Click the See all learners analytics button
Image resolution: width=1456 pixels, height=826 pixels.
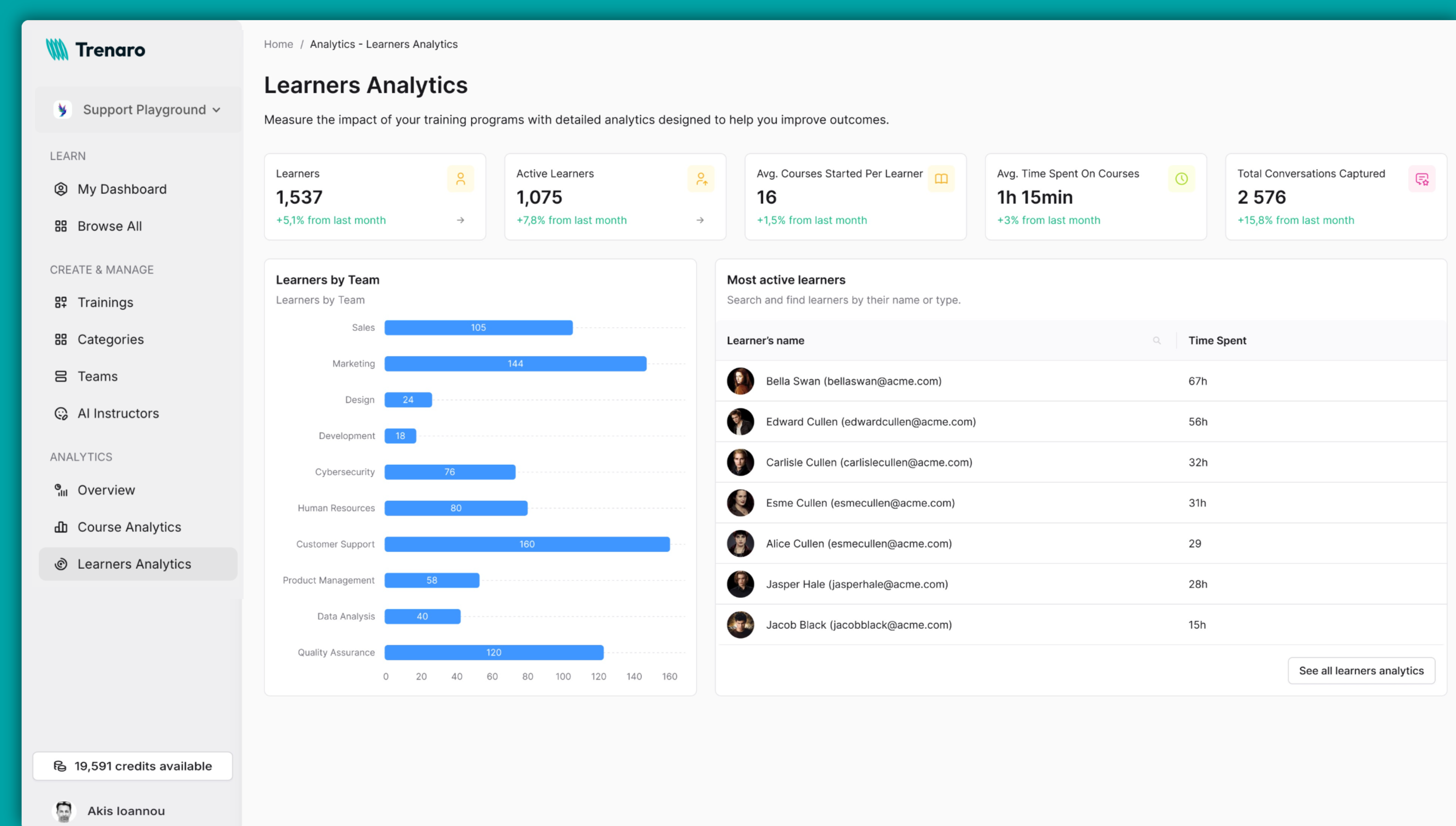tap(1361, 671)
